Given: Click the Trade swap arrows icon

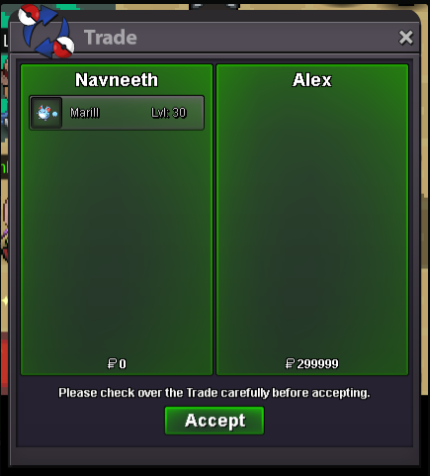Looking at the screenshot, I should click(46, 31).
